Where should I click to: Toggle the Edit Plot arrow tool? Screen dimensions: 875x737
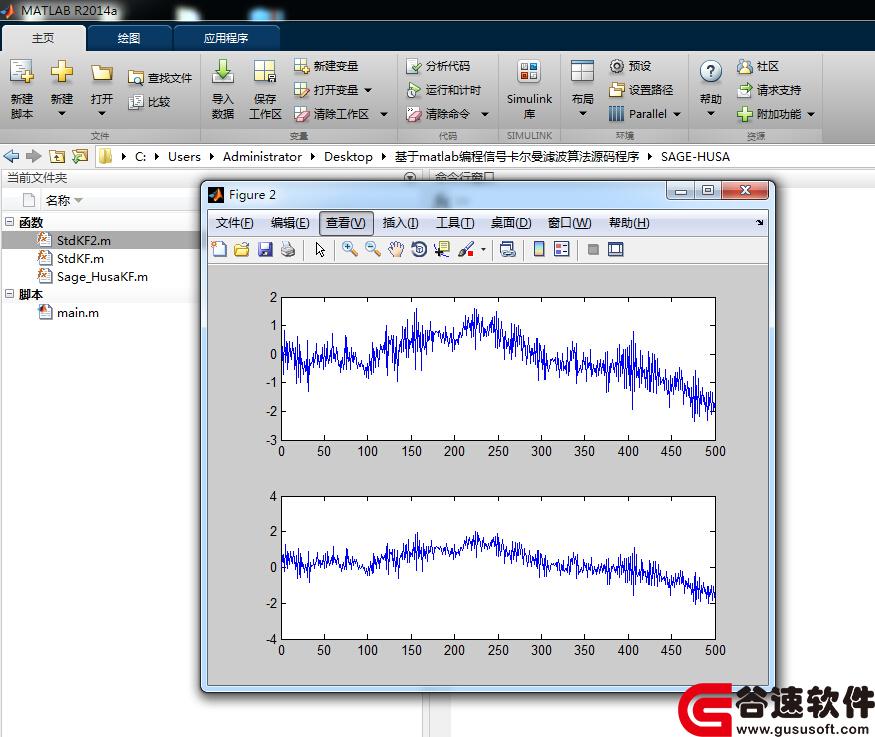[x=320, y=249]
